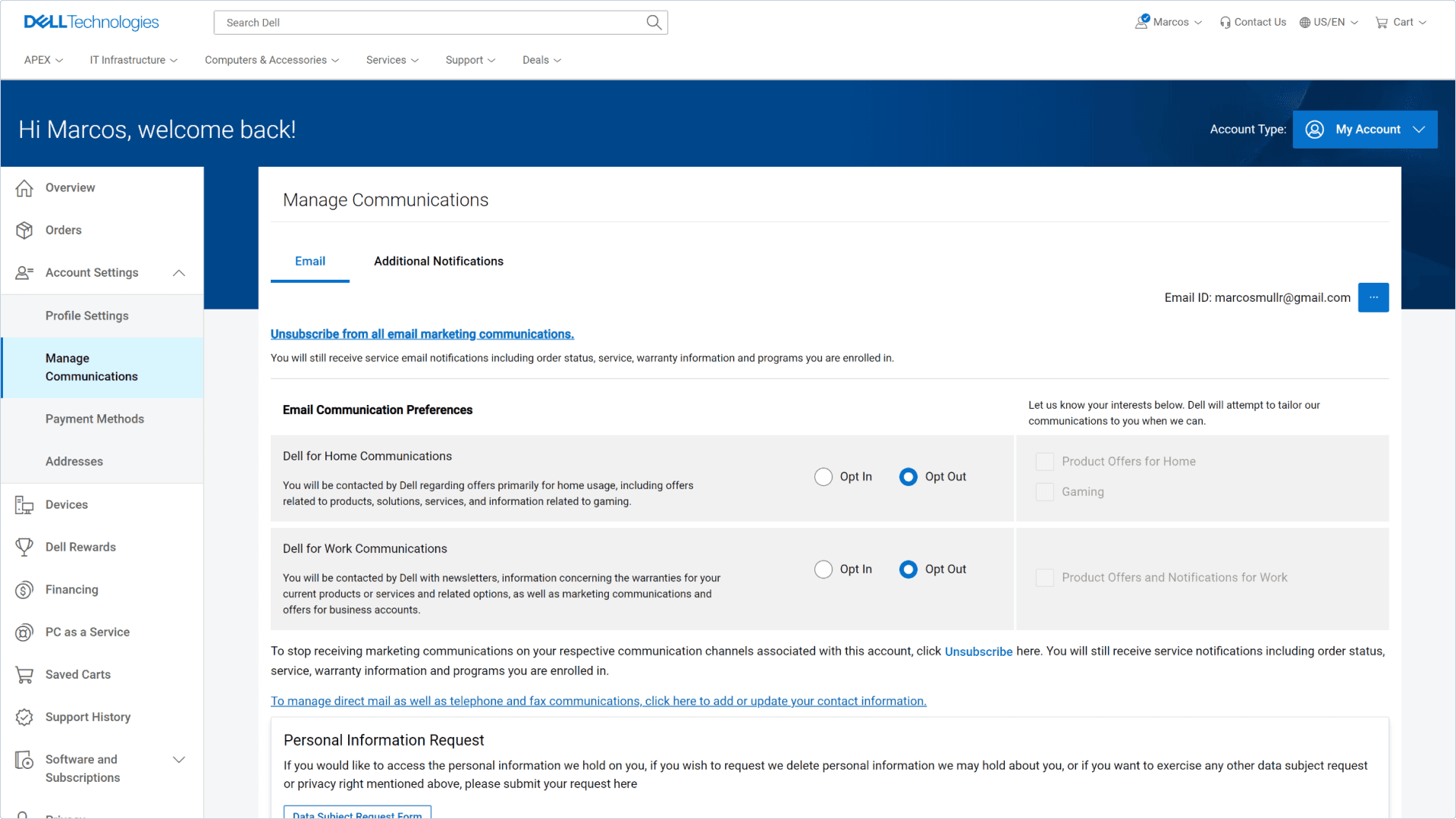This screenshot has width=1456, height=819.
Task: Click the Orders box icon
Action: point(24,231)
